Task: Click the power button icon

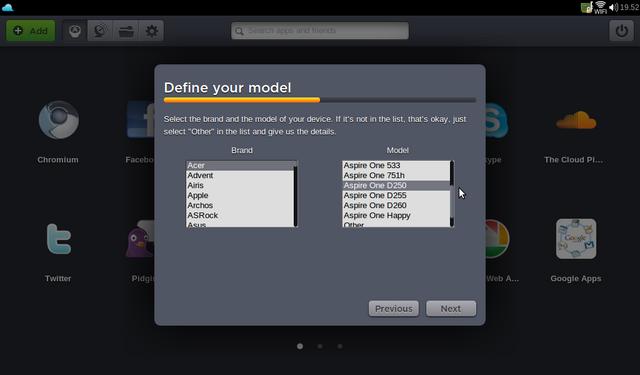Action: pos(622,31)
